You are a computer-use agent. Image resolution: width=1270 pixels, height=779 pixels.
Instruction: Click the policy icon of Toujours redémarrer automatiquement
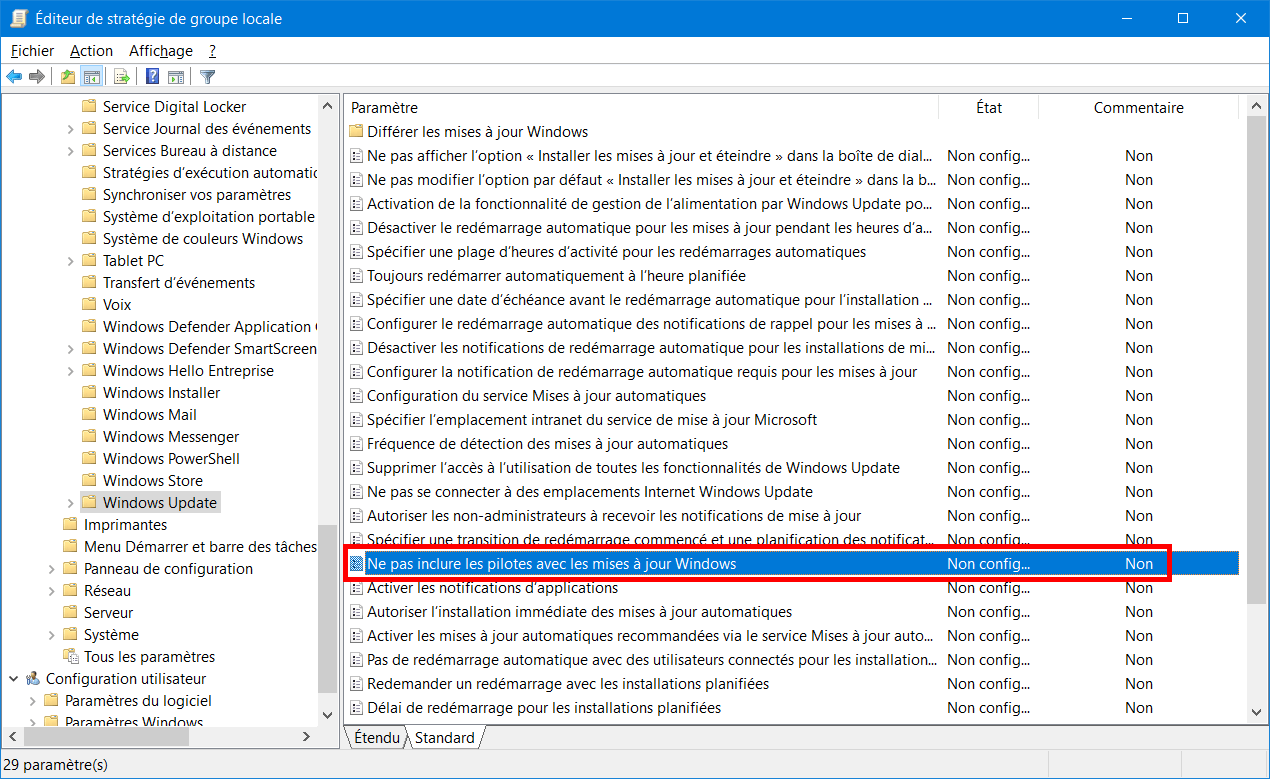click(355, 276)
